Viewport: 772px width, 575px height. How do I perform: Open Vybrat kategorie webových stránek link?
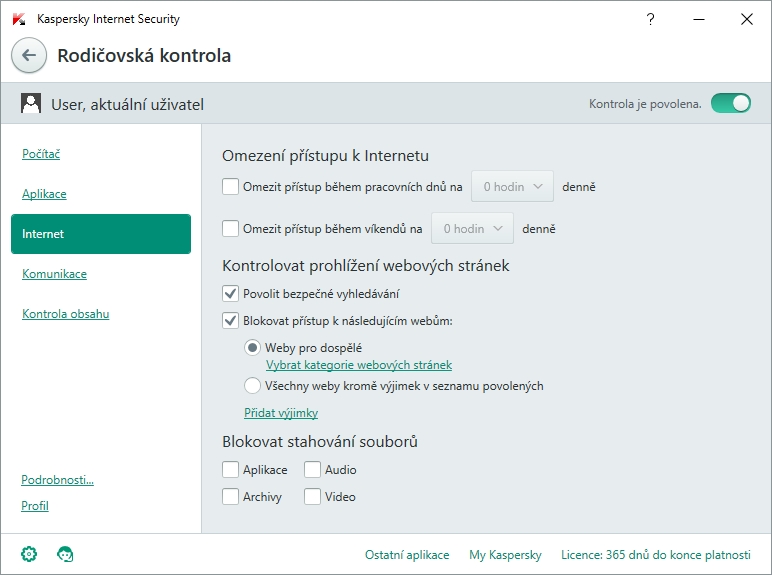click(359, 366)
